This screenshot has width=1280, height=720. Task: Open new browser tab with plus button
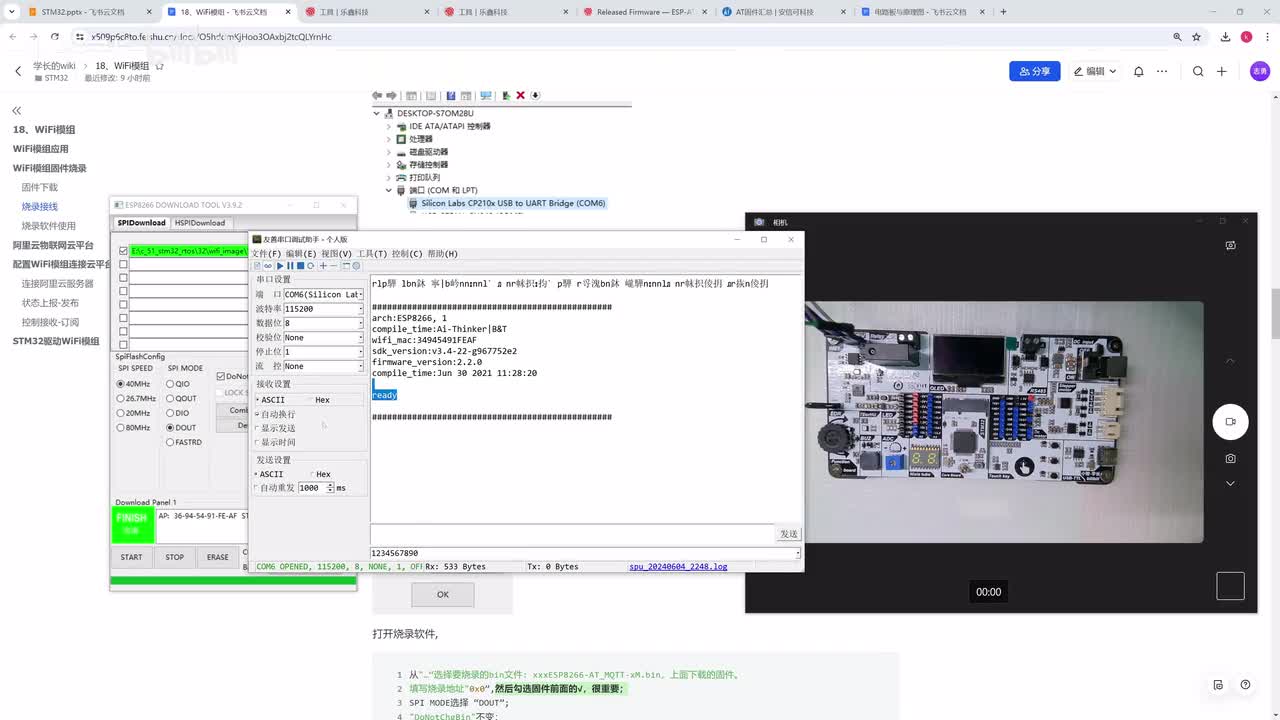1003,12
